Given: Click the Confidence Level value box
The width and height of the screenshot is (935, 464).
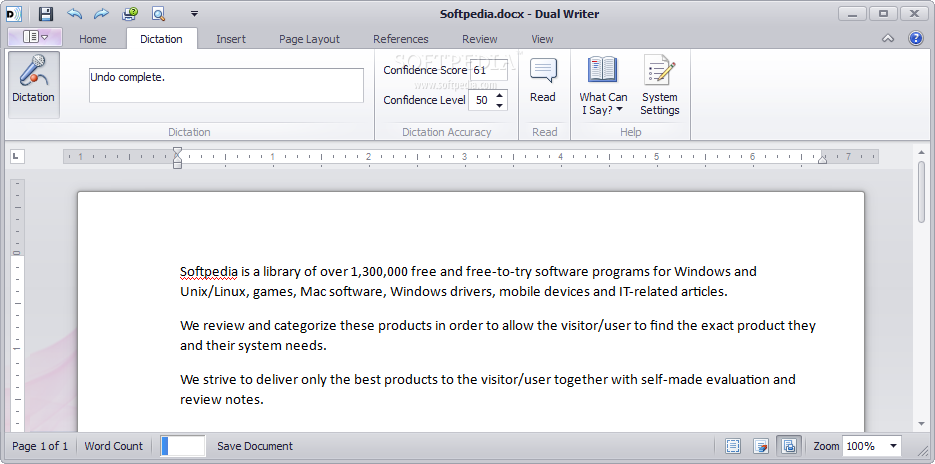Looking at the screenshot, I should [x=482, y=100].
